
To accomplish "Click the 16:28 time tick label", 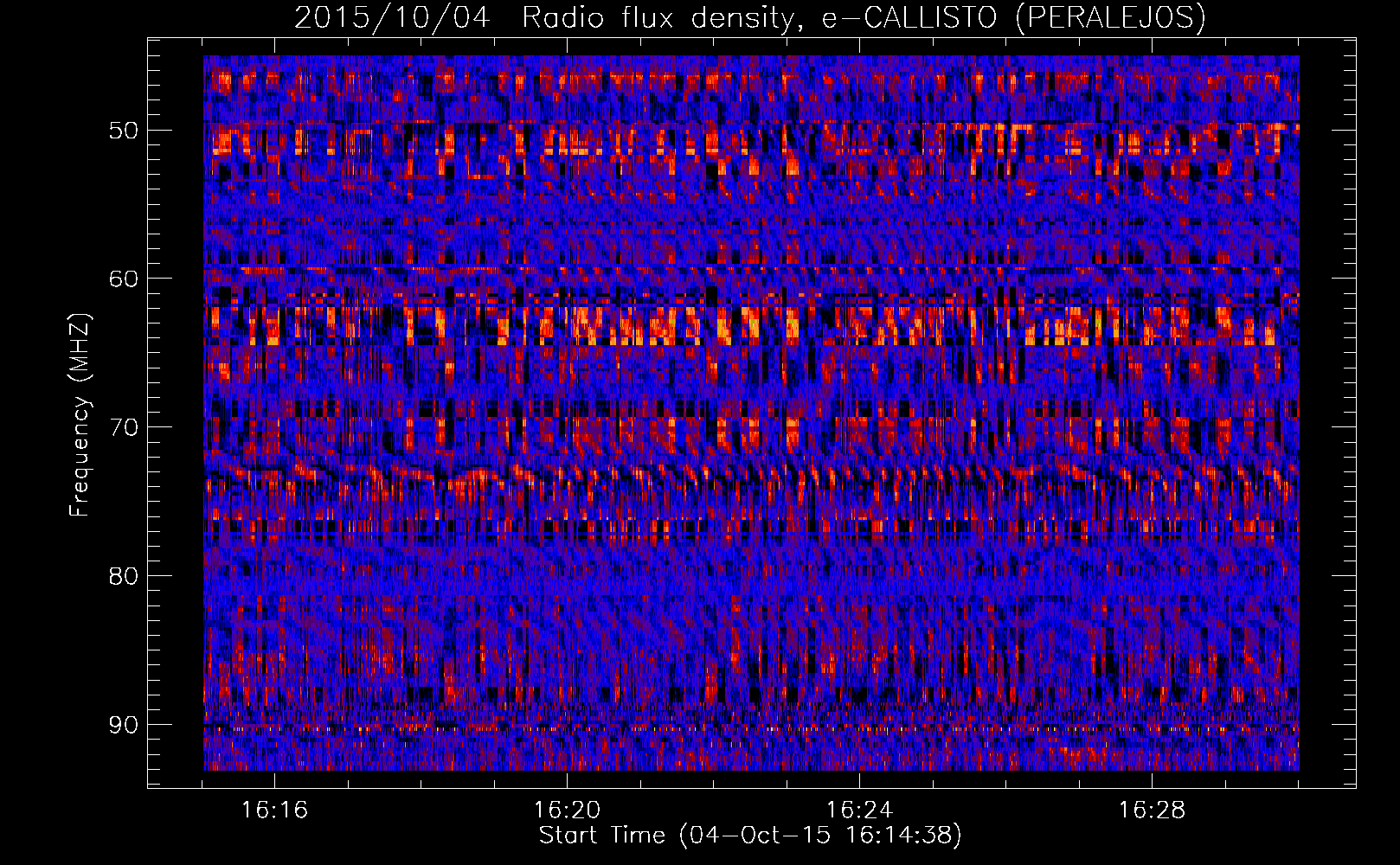I will [1152, 811].
